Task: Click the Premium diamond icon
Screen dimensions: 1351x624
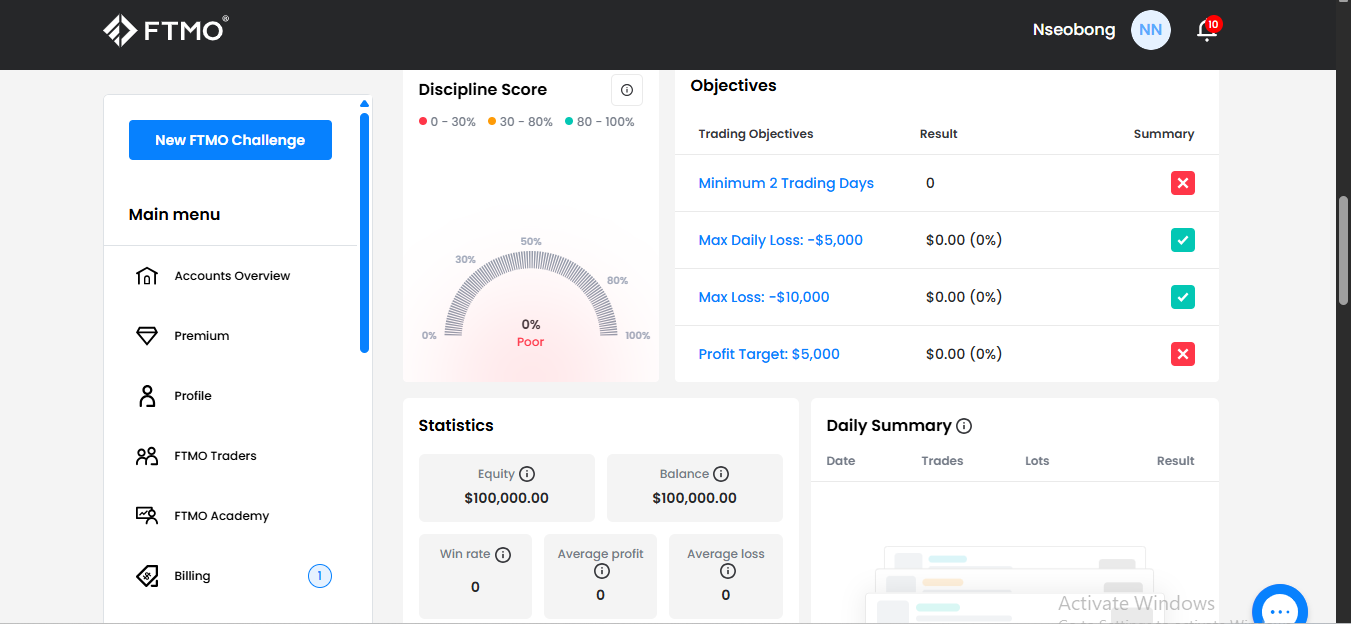Action: [x=147, y=336]
